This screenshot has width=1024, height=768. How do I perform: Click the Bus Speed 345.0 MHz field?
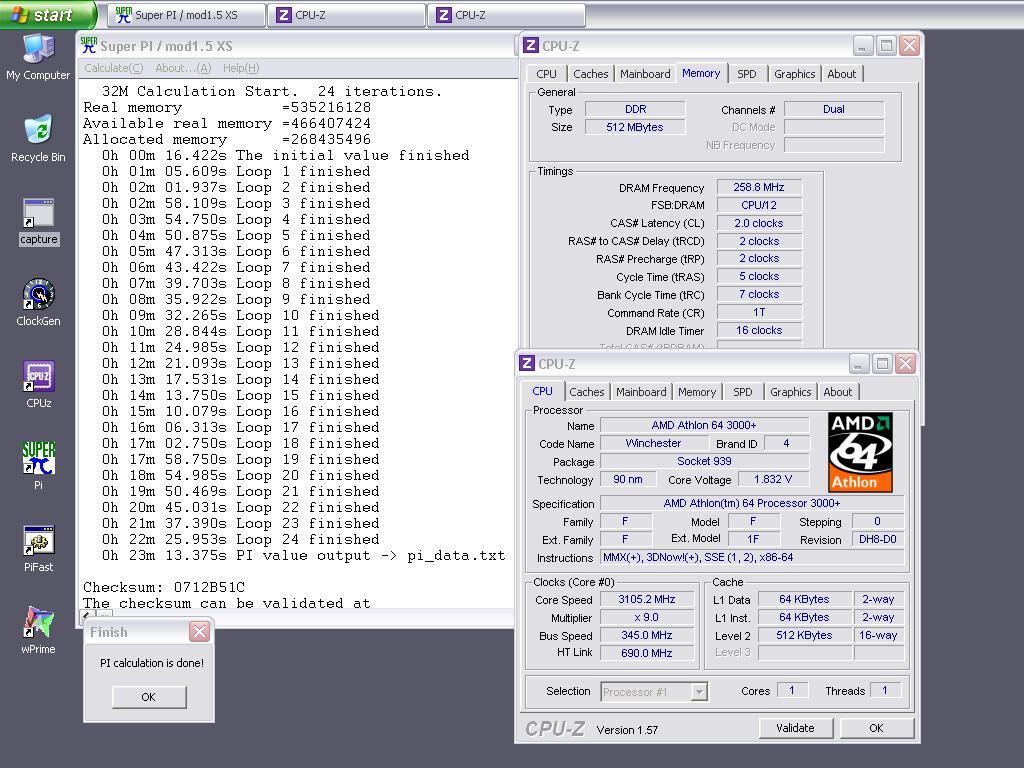[647, 635]
